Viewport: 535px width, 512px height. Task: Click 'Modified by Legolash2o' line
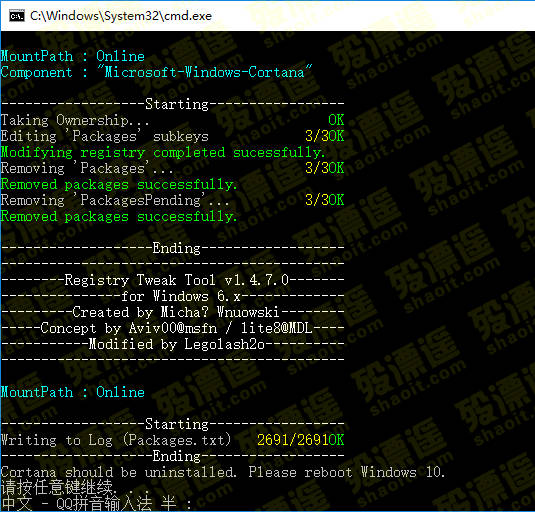pos(177,344)
